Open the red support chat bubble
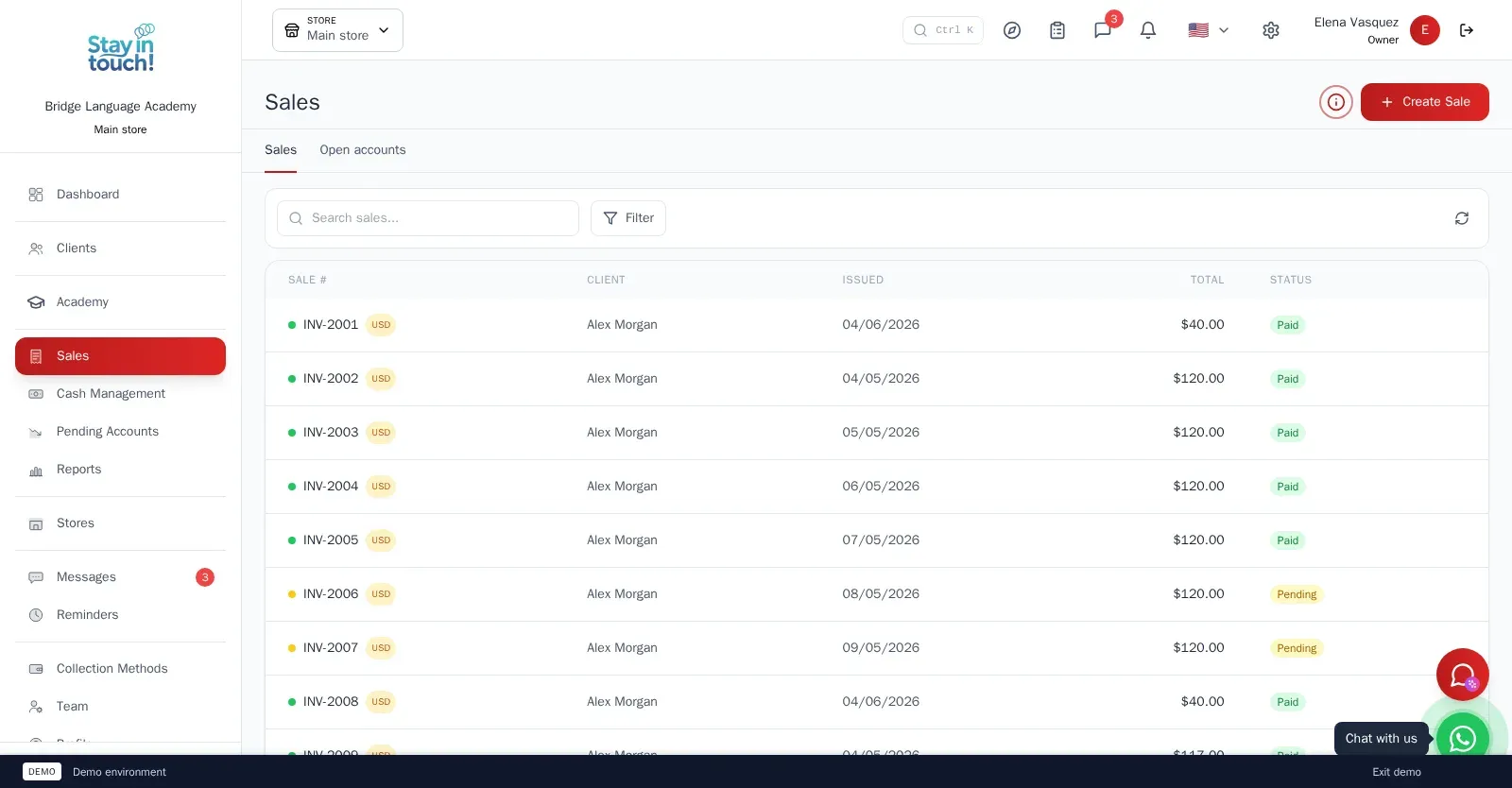This screenshot has width=1512, height=788. pyautogui.click(x=1463, y=675)
